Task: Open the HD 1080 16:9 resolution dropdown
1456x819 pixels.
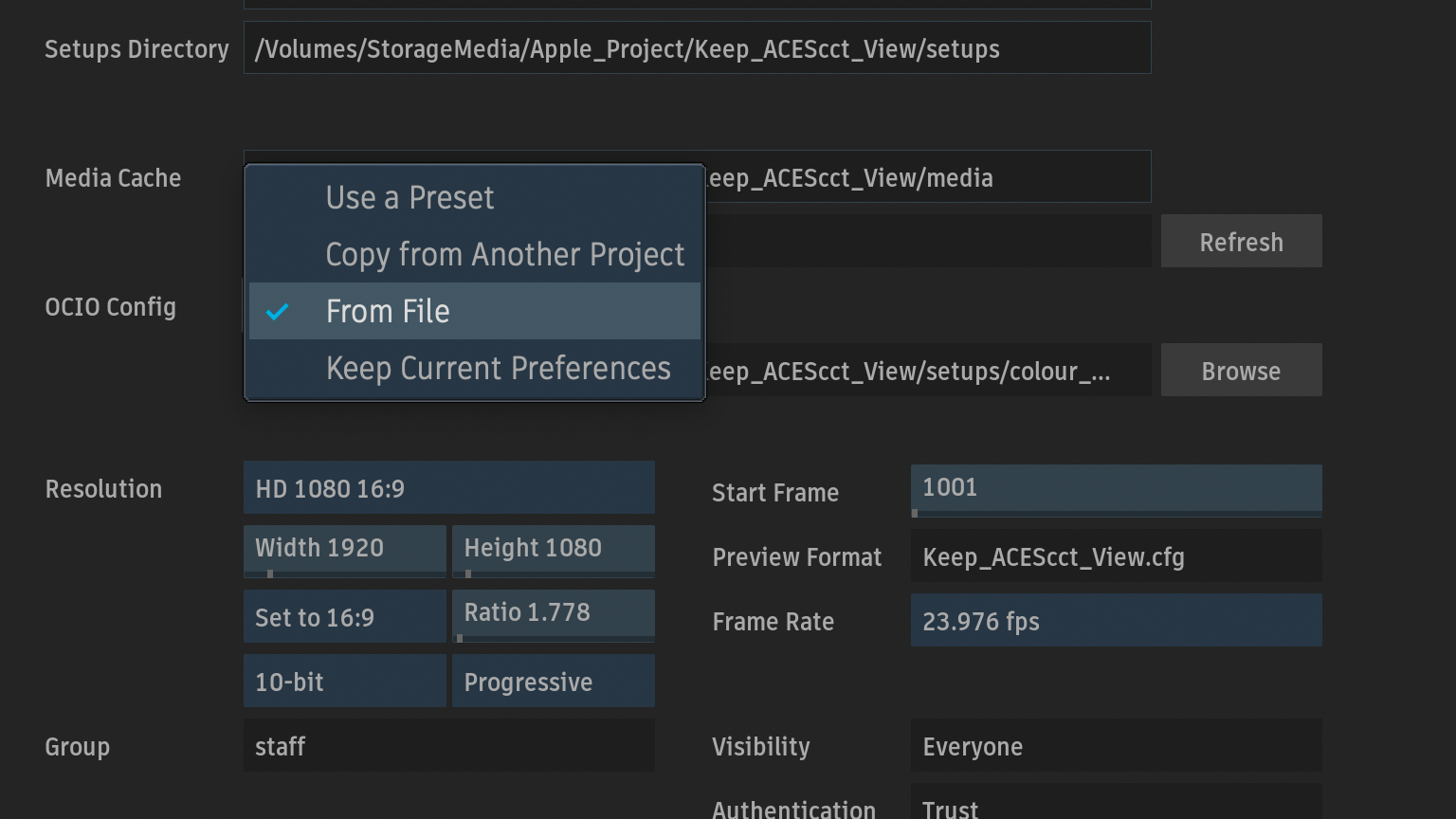Action: click(x=448, y=488)
